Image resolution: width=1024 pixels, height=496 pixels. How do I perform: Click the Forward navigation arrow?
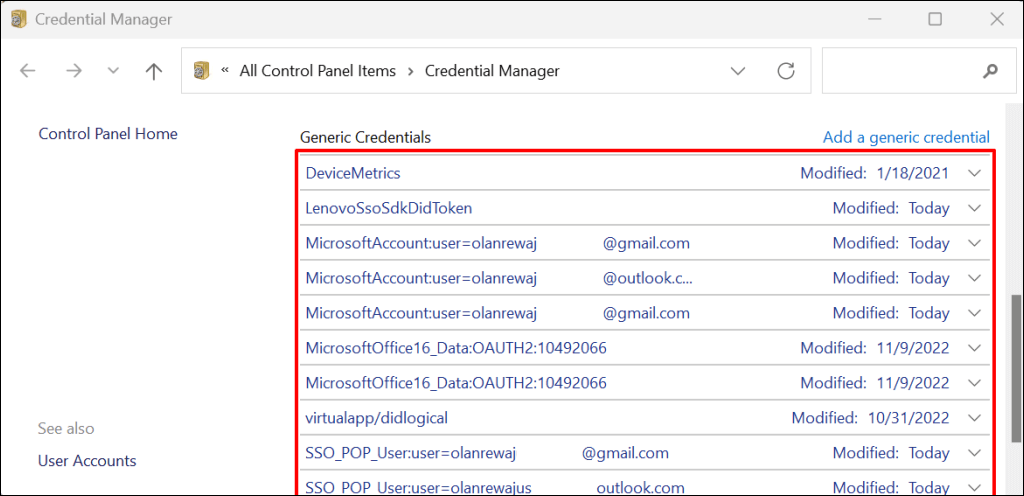tap(73, 71)
